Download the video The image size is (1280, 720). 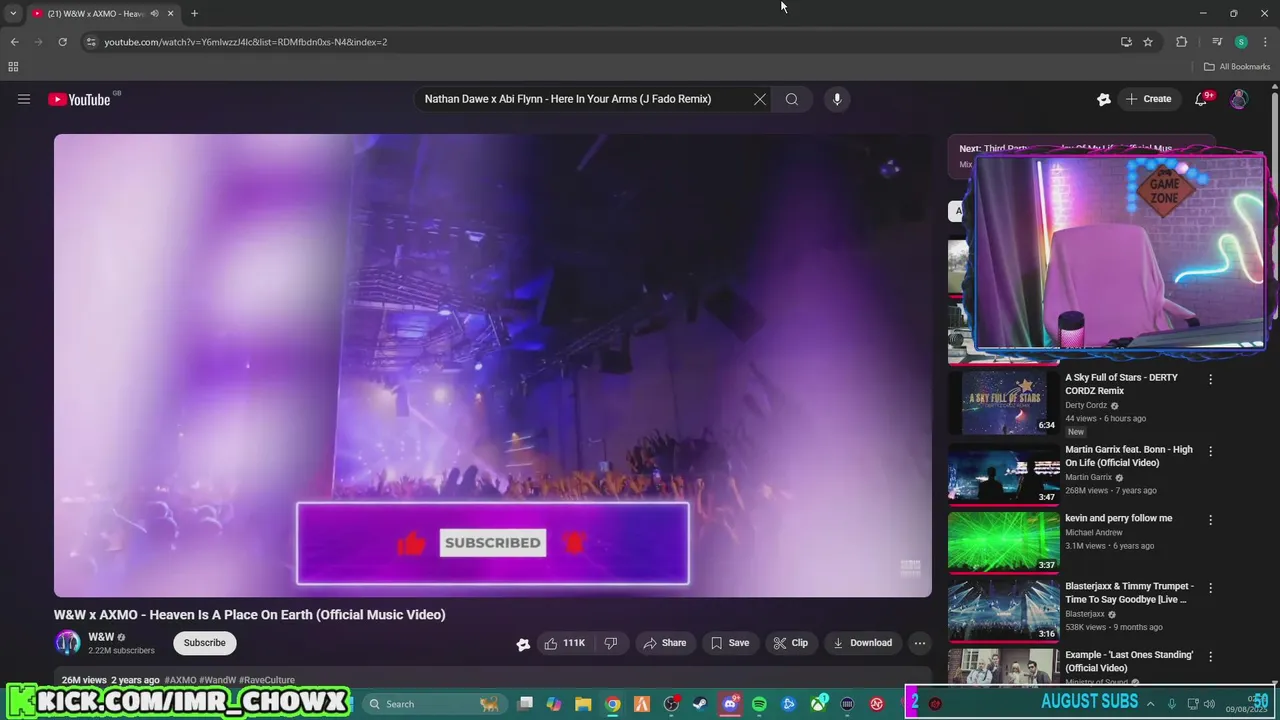click(x=862, y=643)
